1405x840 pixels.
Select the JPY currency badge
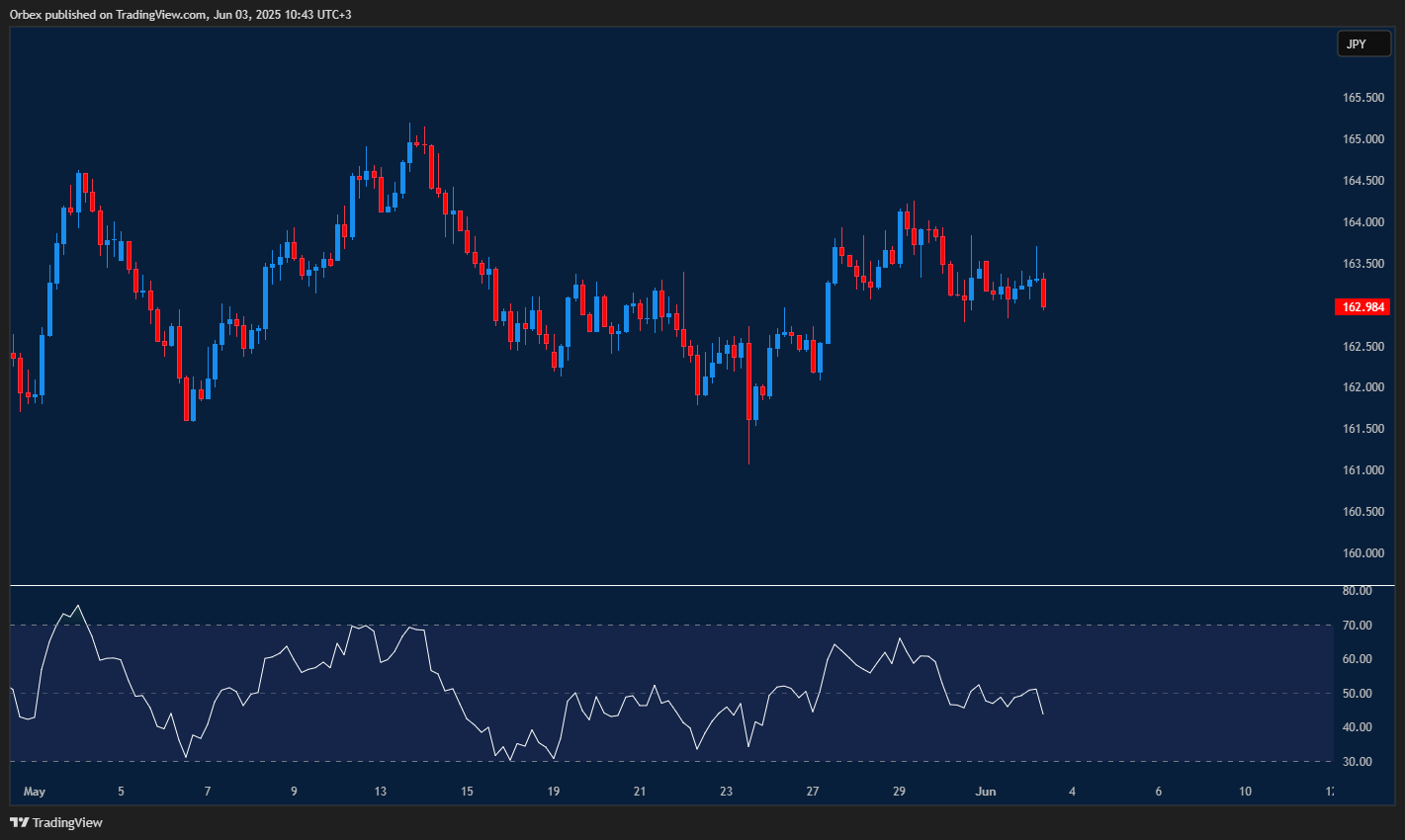pyautogui.click(x=1363, y=43)
